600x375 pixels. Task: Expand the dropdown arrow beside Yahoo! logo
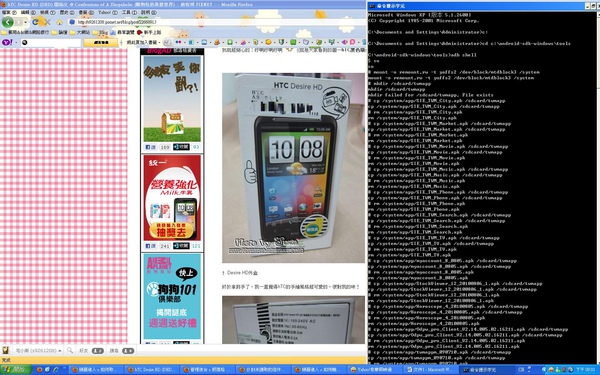coord(16,42)
